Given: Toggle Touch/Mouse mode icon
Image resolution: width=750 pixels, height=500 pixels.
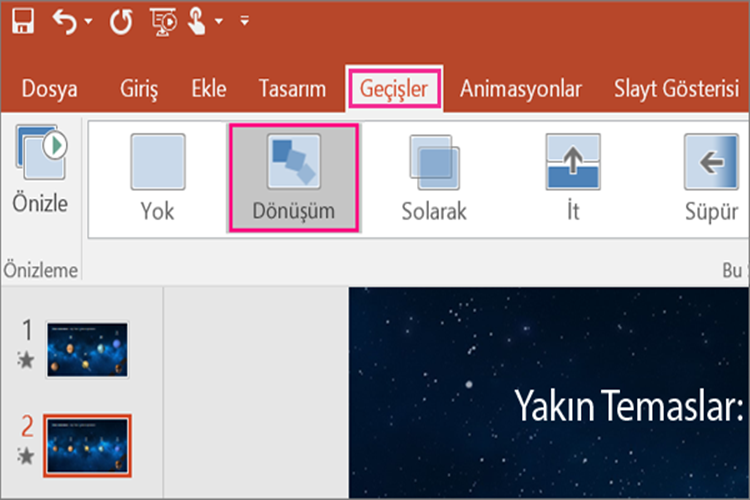Looking at the screenshot, I should (x=197, y=22).
